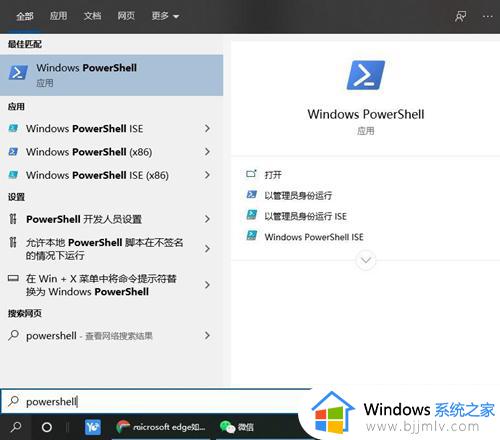Expand arrow for Windows PowerShell (x86)

pyautogui.click(x=207, y=152)
